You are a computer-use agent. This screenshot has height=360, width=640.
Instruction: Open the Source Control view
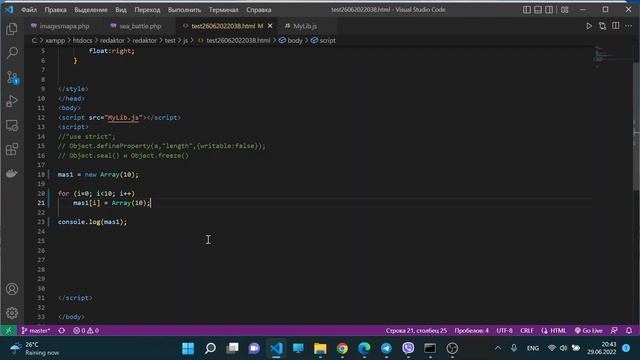pyautogui.click(x=12, y=77)
